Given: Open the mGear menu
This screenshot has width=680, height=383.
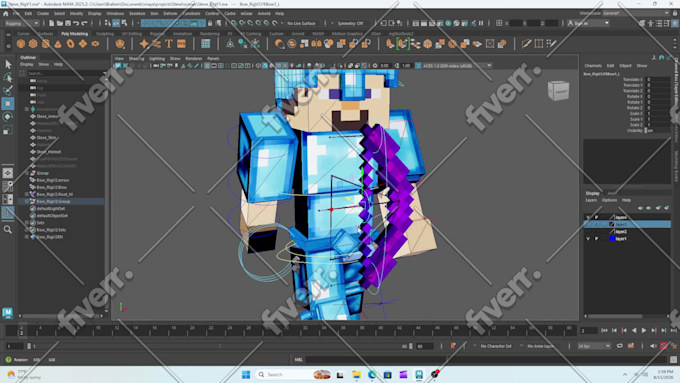Looking at the screenshot, I should point(246,13).
